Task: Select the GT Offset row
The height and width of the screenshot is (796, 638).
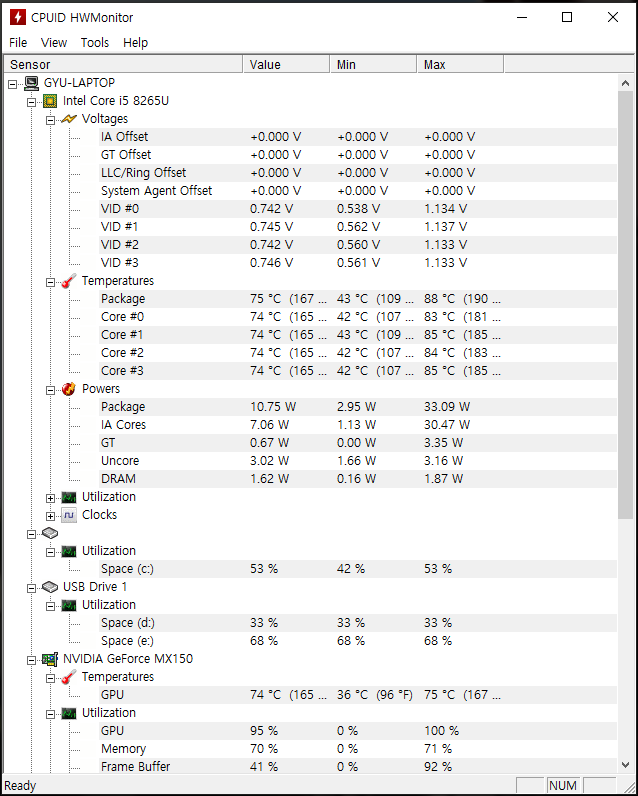Action: (358, 155)
